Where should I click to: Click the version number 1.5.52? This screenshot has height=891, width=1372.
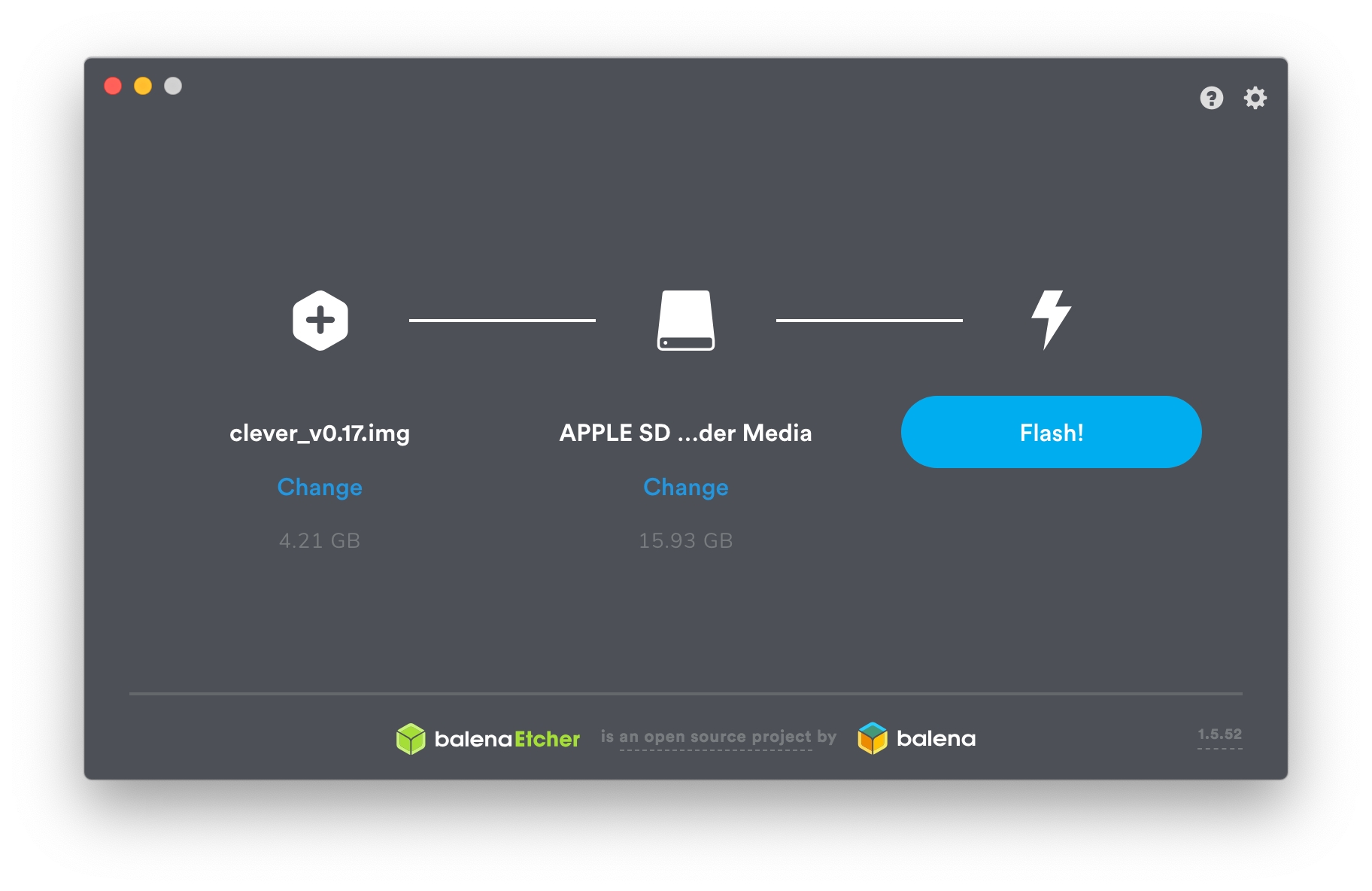pos(1219,734)
